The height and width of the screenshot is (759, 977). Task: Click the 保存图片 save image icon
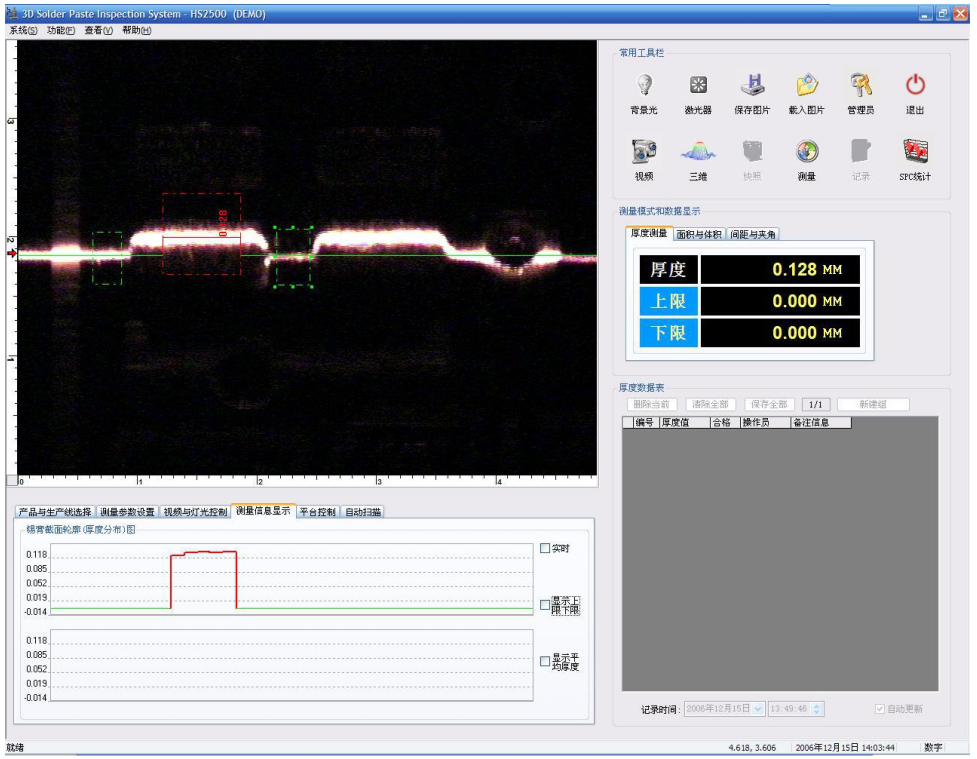click(752, 87)
